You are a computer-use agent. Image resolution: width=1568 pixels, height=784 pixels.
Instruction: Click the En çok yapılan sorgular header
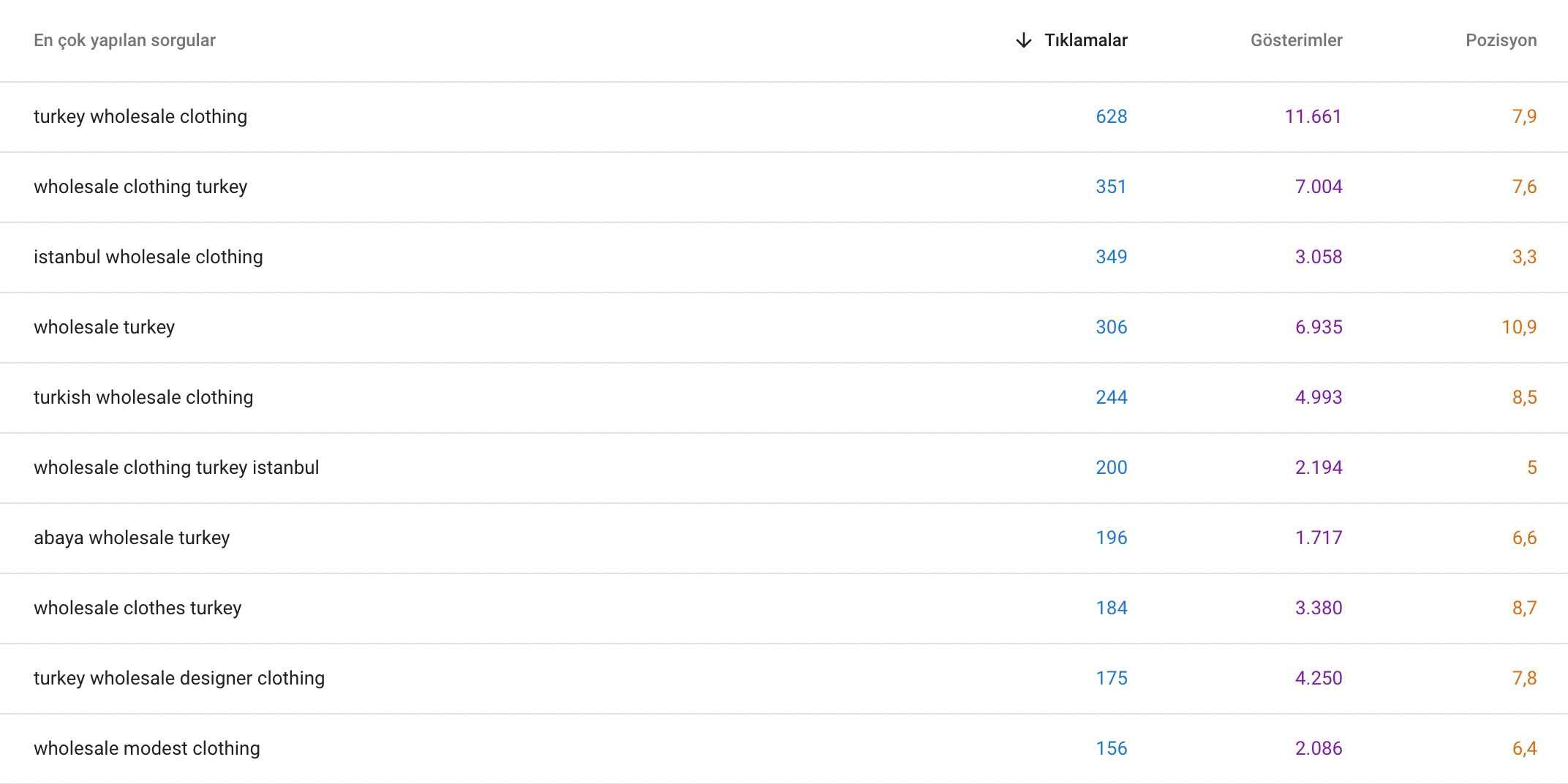[124, 40]
